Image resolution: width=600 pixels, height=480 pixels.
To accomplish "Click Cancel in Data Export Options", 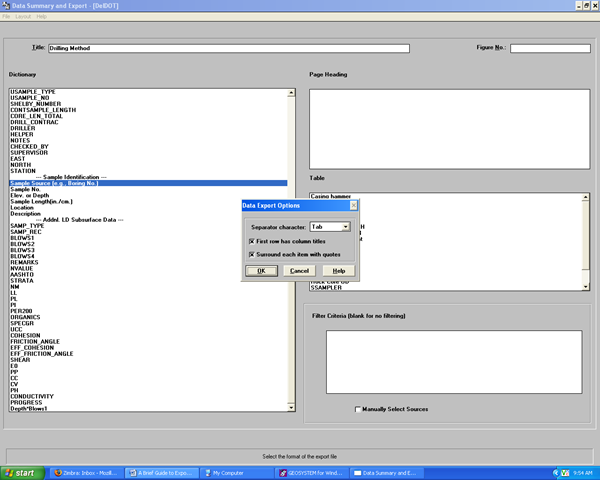I will [x=299, y=271].
